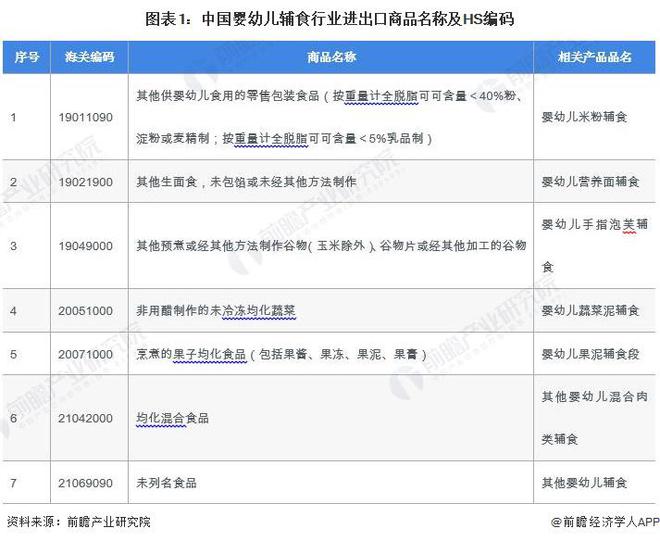Click the 婴幼儿米粉辅食 product cell

click(x=594, y=117)
